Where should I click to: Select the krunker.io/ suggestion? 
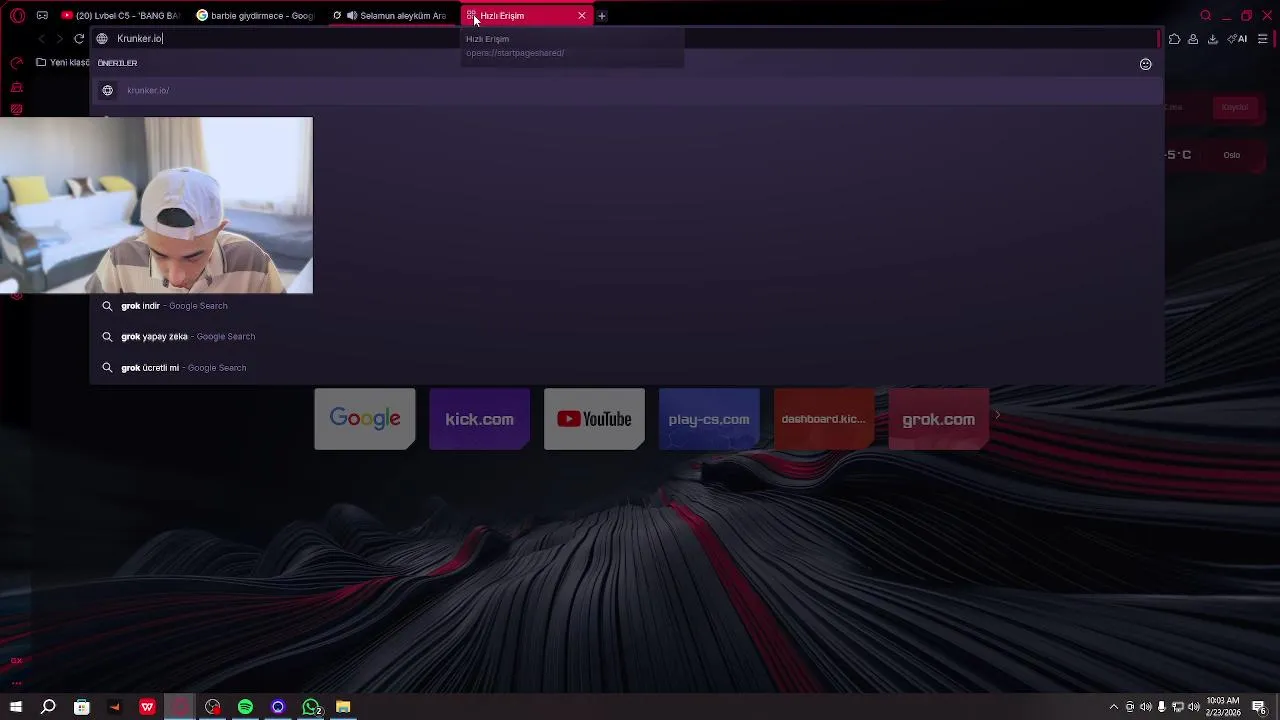(627, 90)
